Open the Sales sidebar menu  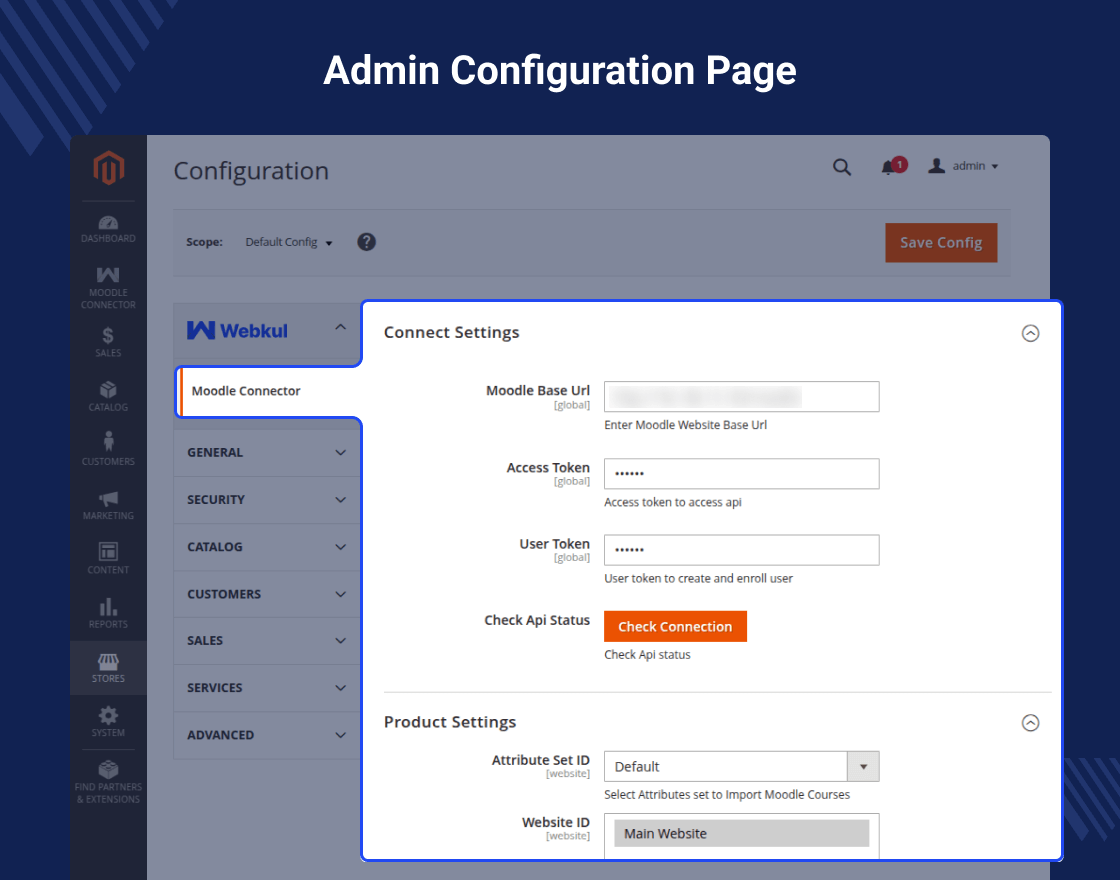108,342
